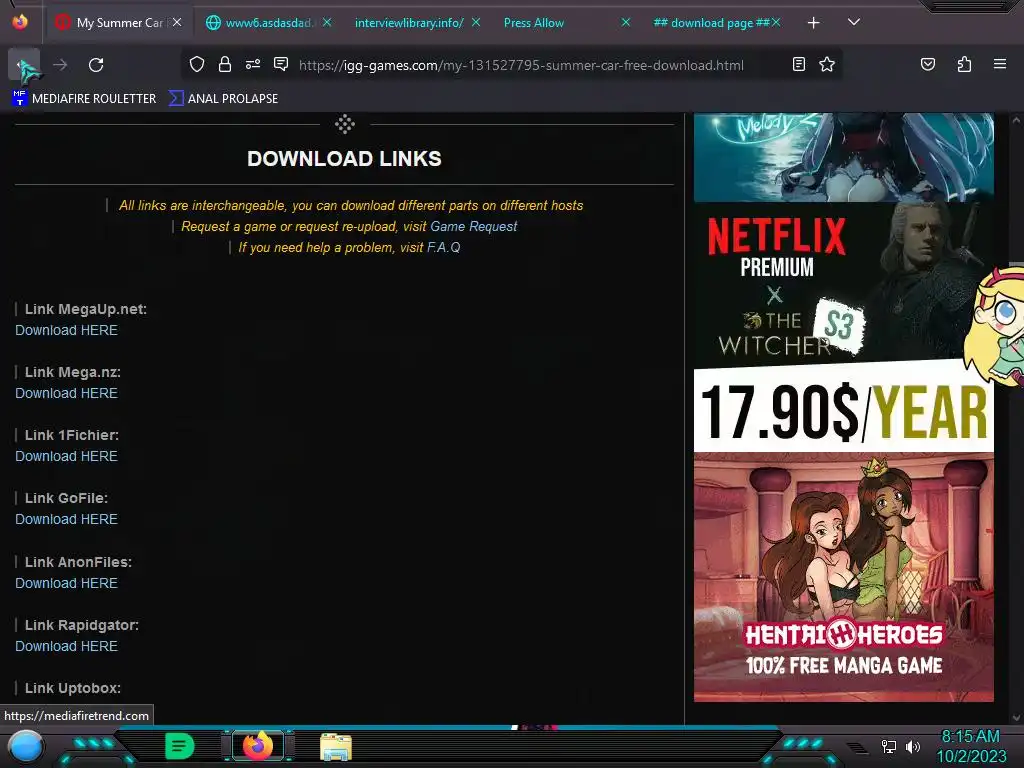Switch to the download page tab
Viewport: 1024px width, 768px height.
pos(711,23)
